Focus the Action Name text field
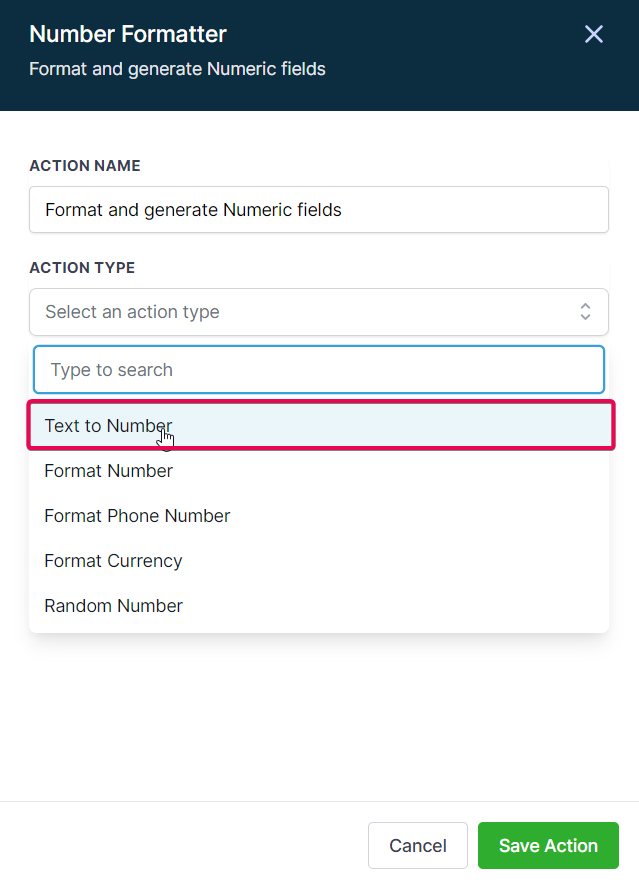639x884 pixels. tap(319, 210)
